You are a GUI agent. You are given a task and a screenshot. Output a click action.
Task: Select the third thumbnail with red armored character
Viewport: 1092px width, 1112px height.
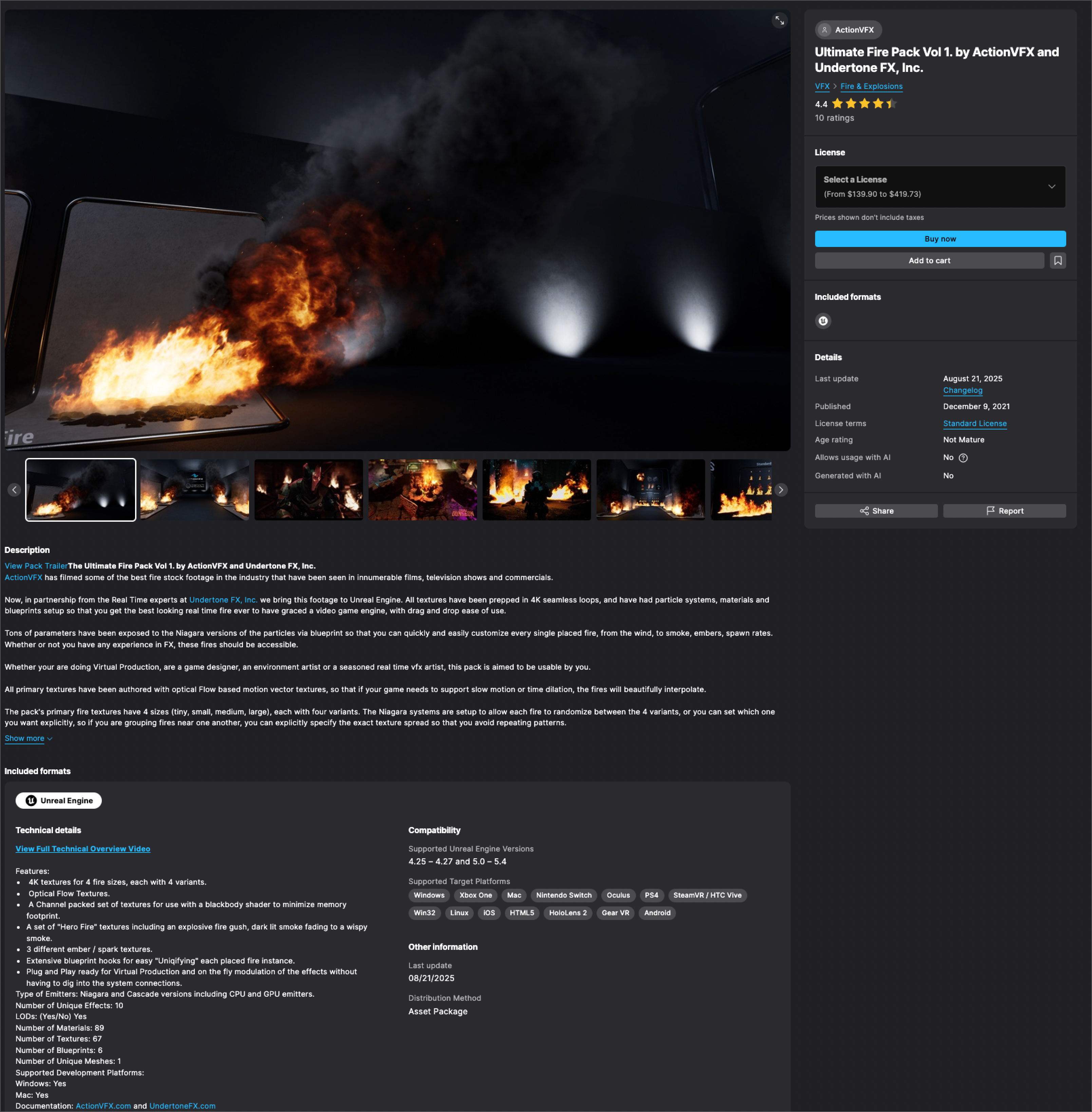(x=308, y=490)
